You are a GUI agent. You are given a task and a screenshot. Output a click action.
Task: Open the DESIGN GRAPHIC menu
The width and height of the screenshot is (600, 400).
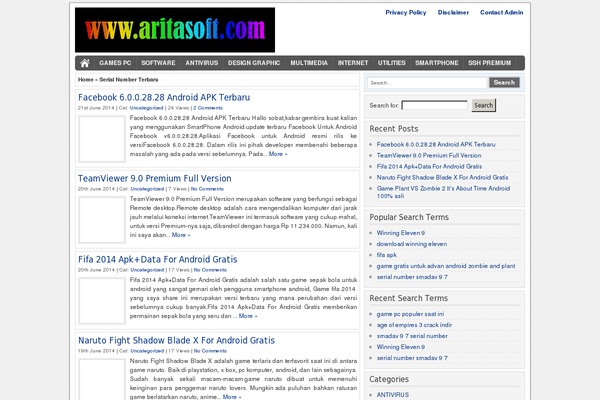pos(254,63)
